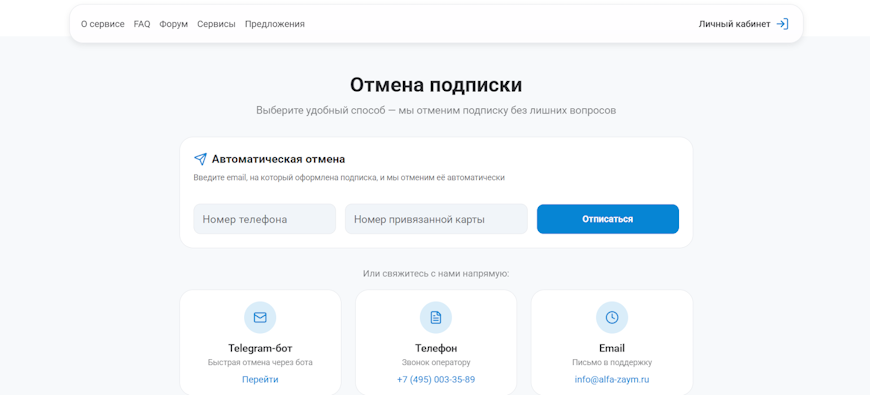Open Личный кабинет
The image size is (870, 395).
pos(735,24)
